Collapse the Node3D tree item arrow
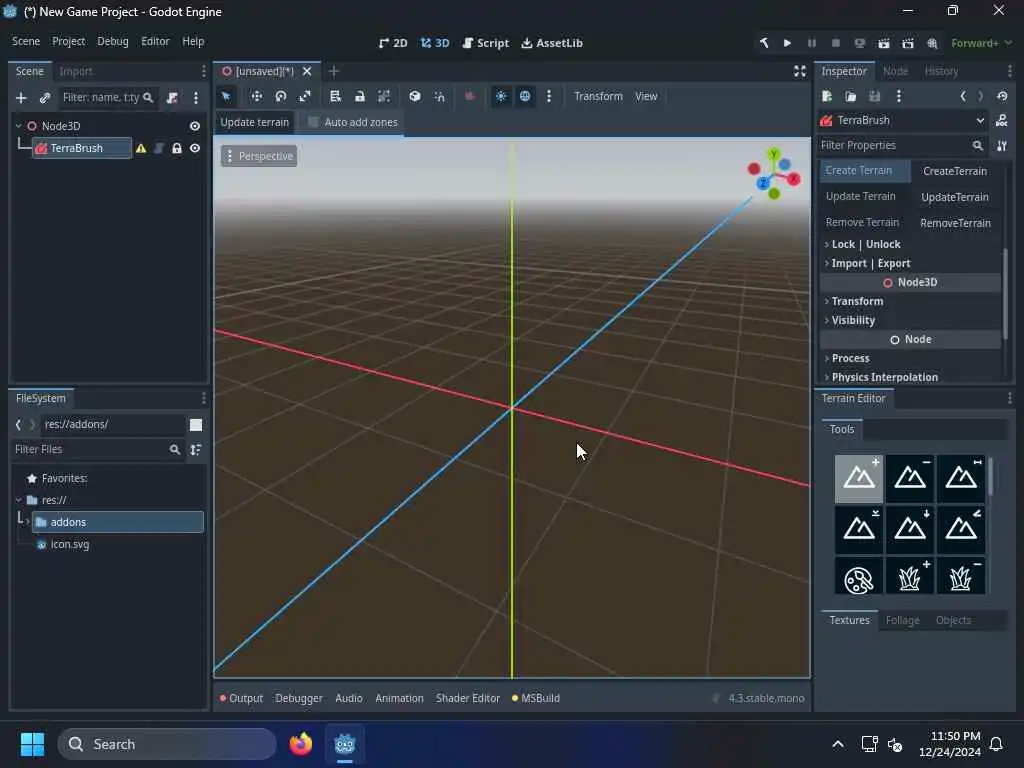 point(18,126)
